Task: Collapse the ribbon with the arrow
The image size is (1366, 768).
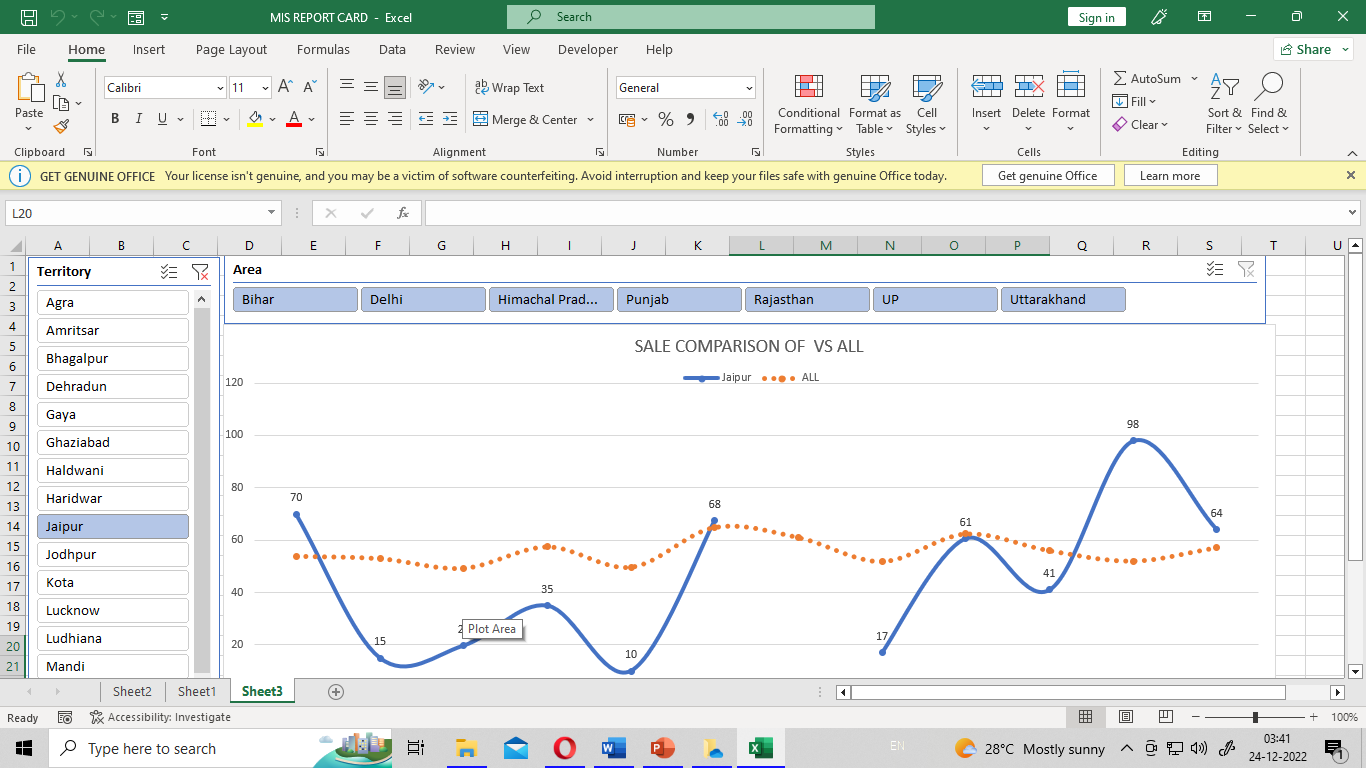Action: coord(1351,152)
